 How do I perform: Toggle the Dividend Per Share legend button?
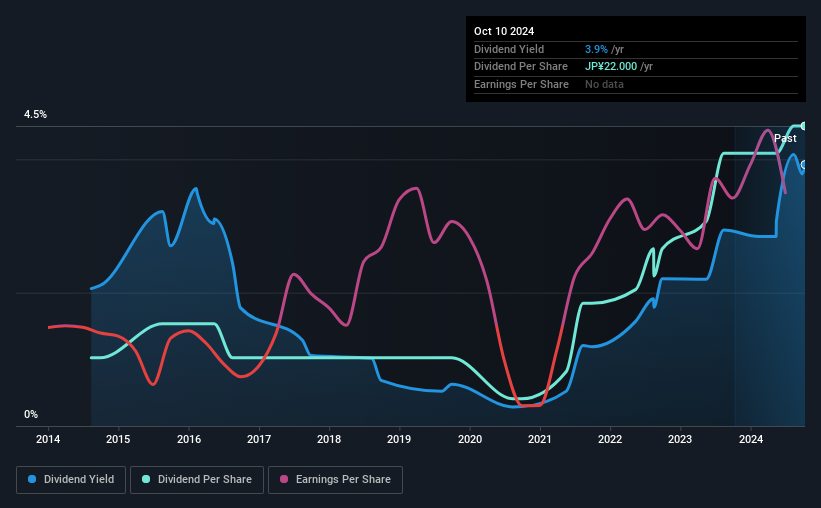197,480
